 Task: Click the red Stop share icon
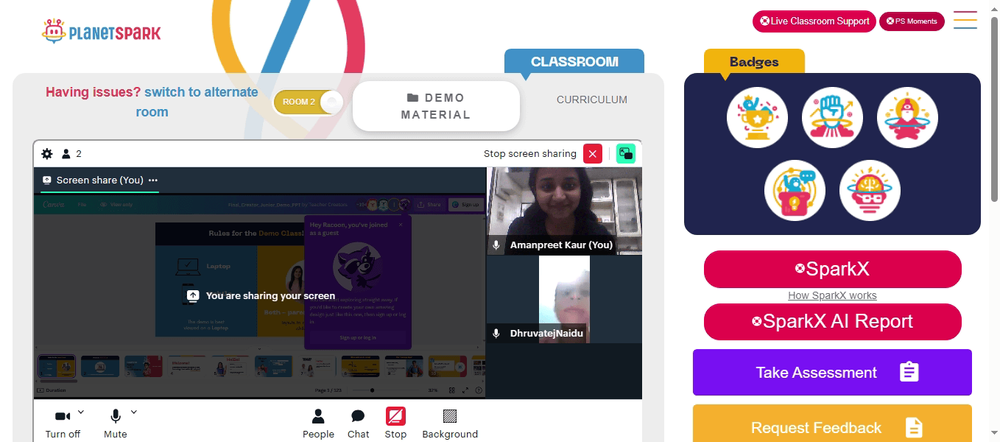[x=395, y=416]
